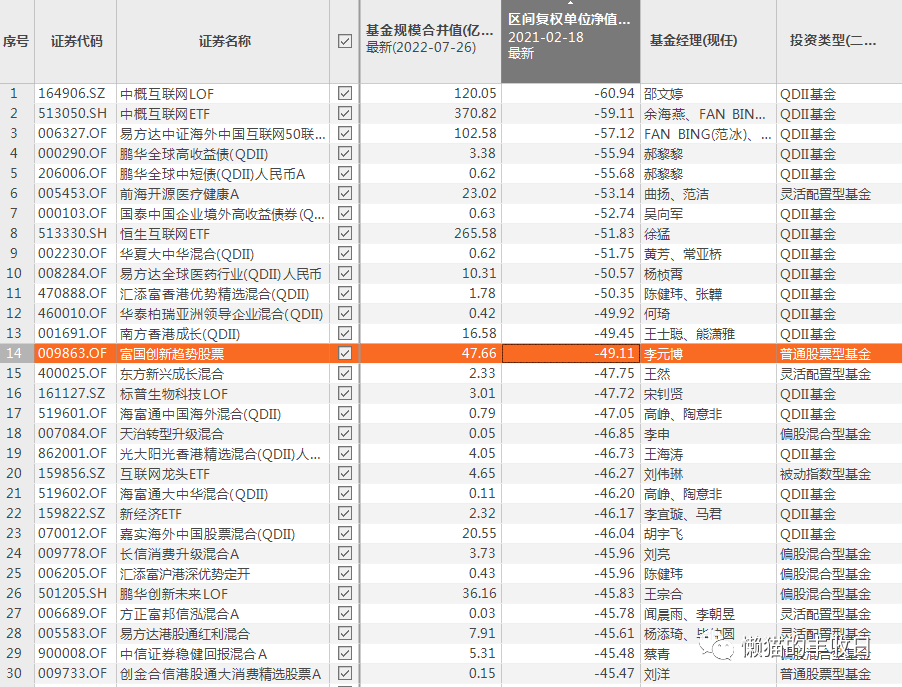Select security code 164906.SZ
Viewport: 902px width, 687px height.
click(72, 93)
